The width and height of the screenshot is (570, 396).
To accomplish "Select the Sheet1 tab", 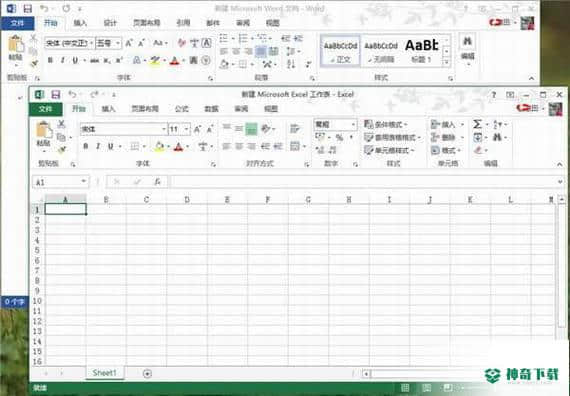I will 104,373.
